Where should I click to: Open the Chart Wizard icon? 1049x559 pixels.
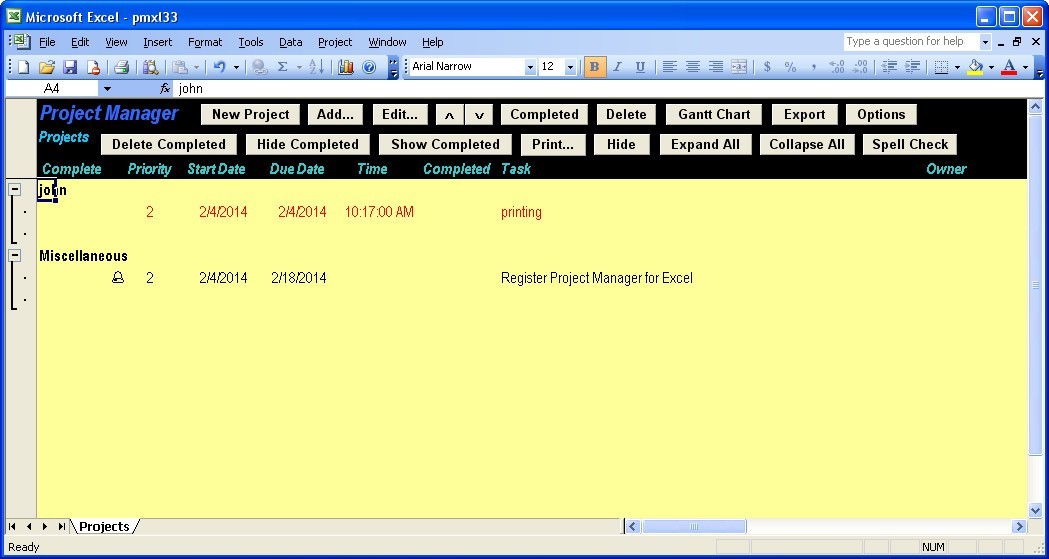click(346, 67)
